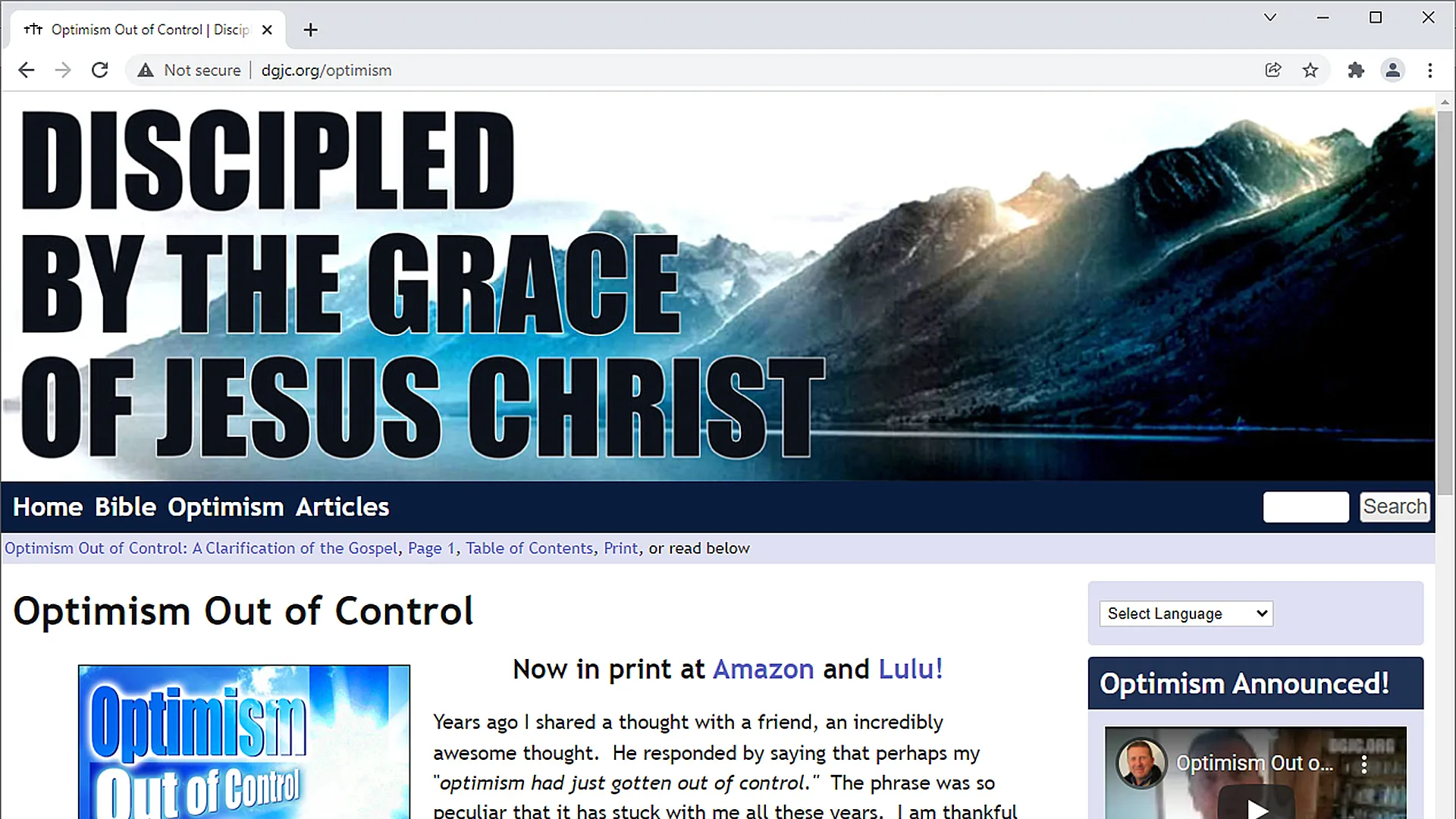Click the forward navigation arrow icon
Screen dimensions: 1456x819
coord(62,70)
